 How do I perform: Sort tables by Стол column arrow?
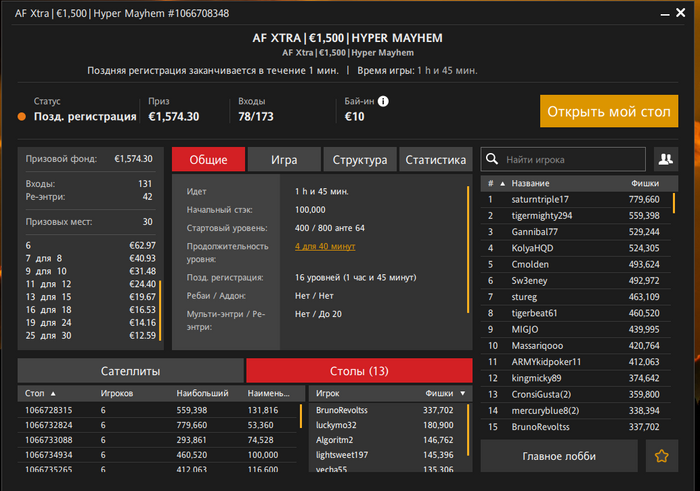[x=53, y=394]
